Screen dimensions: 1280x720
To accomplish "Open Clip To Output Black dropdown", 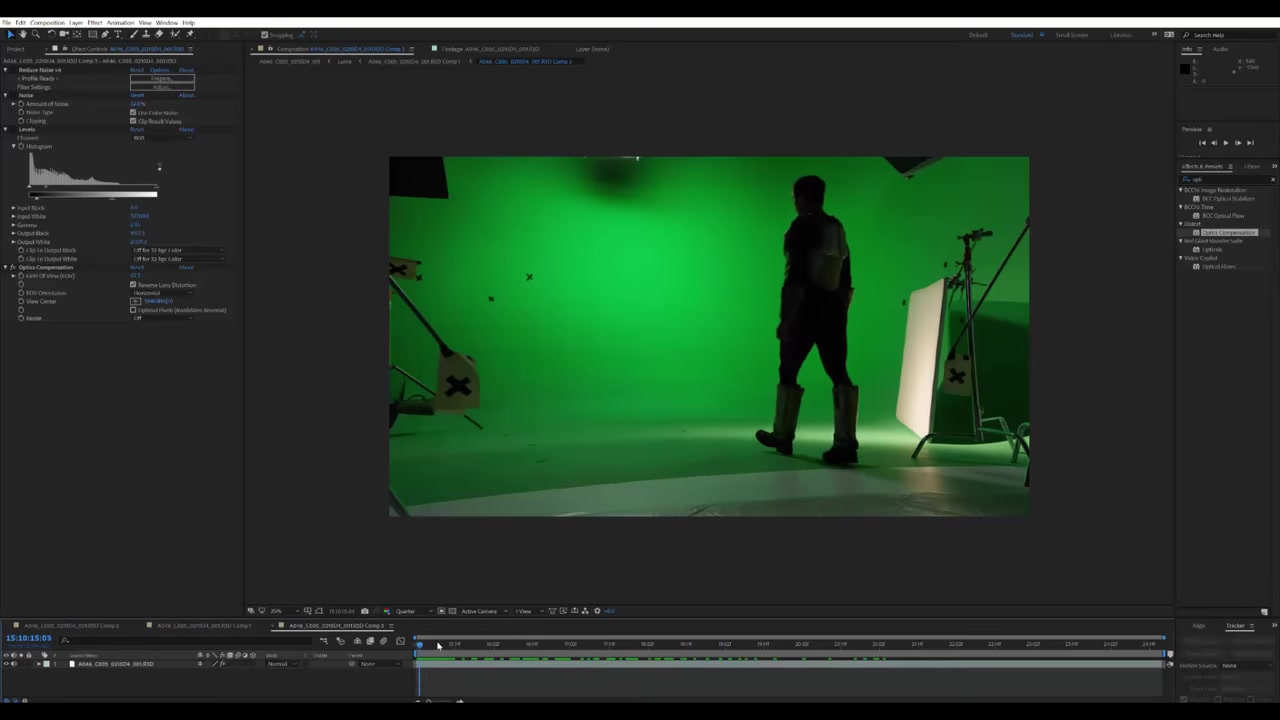I will tap(177, 250).
